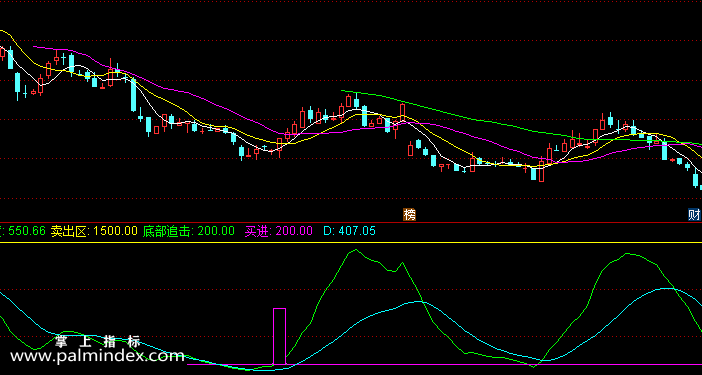This screenshot has width=702, height=375.
Task: Click the orange 榜 marker icon
Action: [409, 215]
